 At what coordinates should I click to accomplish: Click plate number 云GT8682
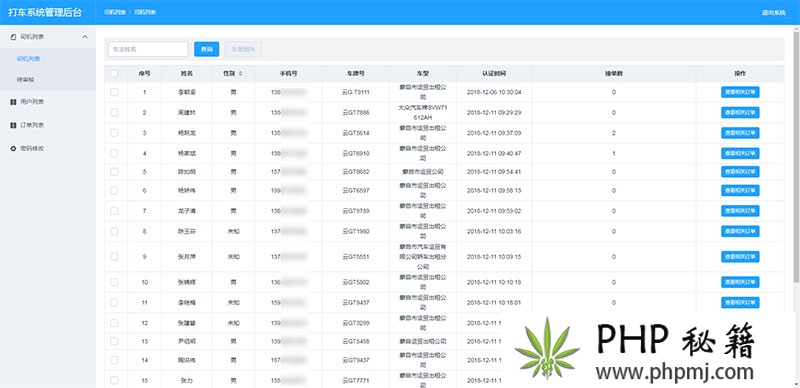tap(356, 172)
